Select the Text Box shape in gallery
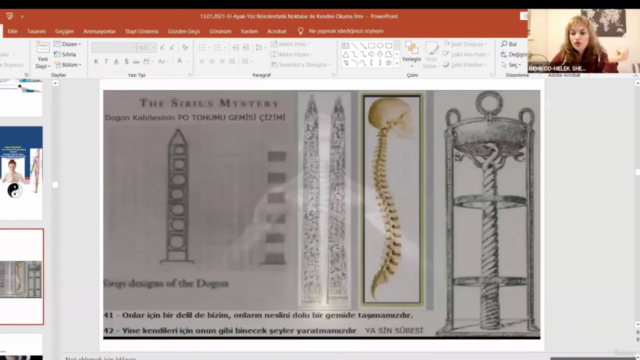Viewport: 640px width, 360px height. [345, 45]
